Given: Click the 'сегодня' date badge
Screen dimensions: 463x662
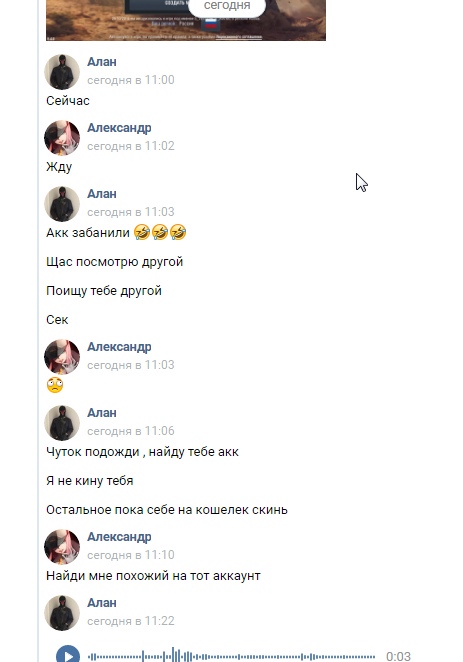Looking at the screenshot, I should [x=227, y=6].
